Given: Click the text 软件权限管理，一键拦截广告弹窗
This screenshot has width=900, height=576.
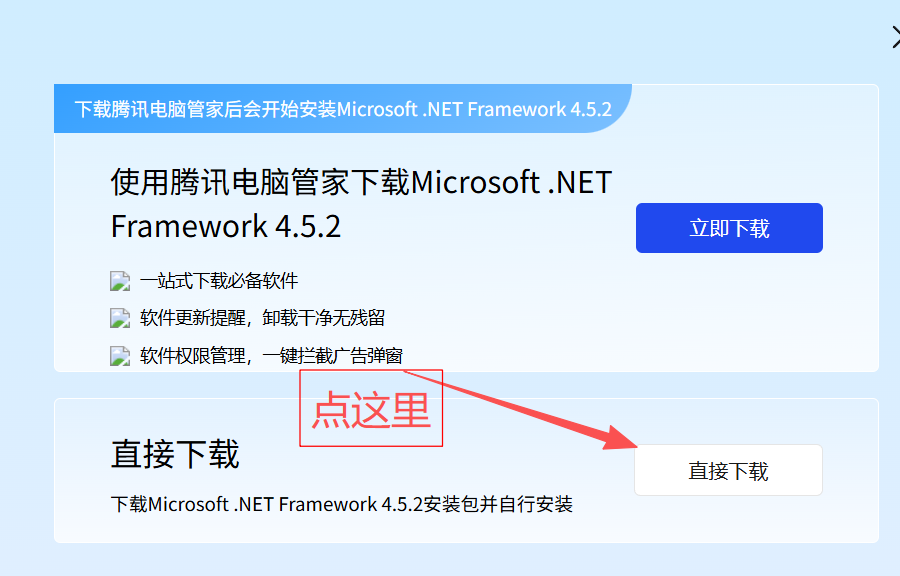Looking at the screenshot, I should [x=271, y=356].
